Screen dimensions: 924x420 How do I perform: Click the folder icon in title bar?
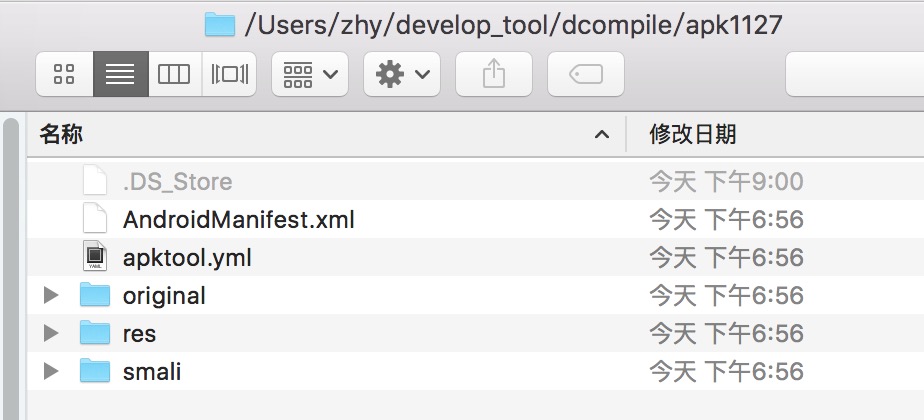pos(219,25)
